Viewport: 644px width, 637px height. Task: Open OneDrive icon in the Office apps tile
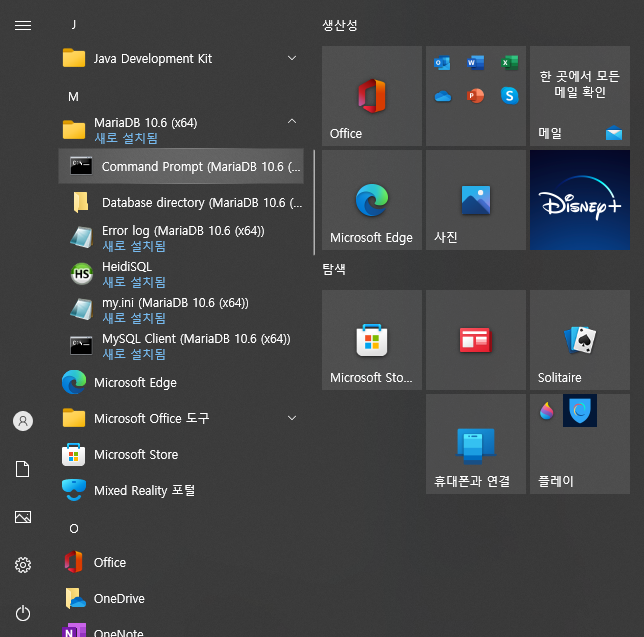pyautogui.click(x=442, y=96)
